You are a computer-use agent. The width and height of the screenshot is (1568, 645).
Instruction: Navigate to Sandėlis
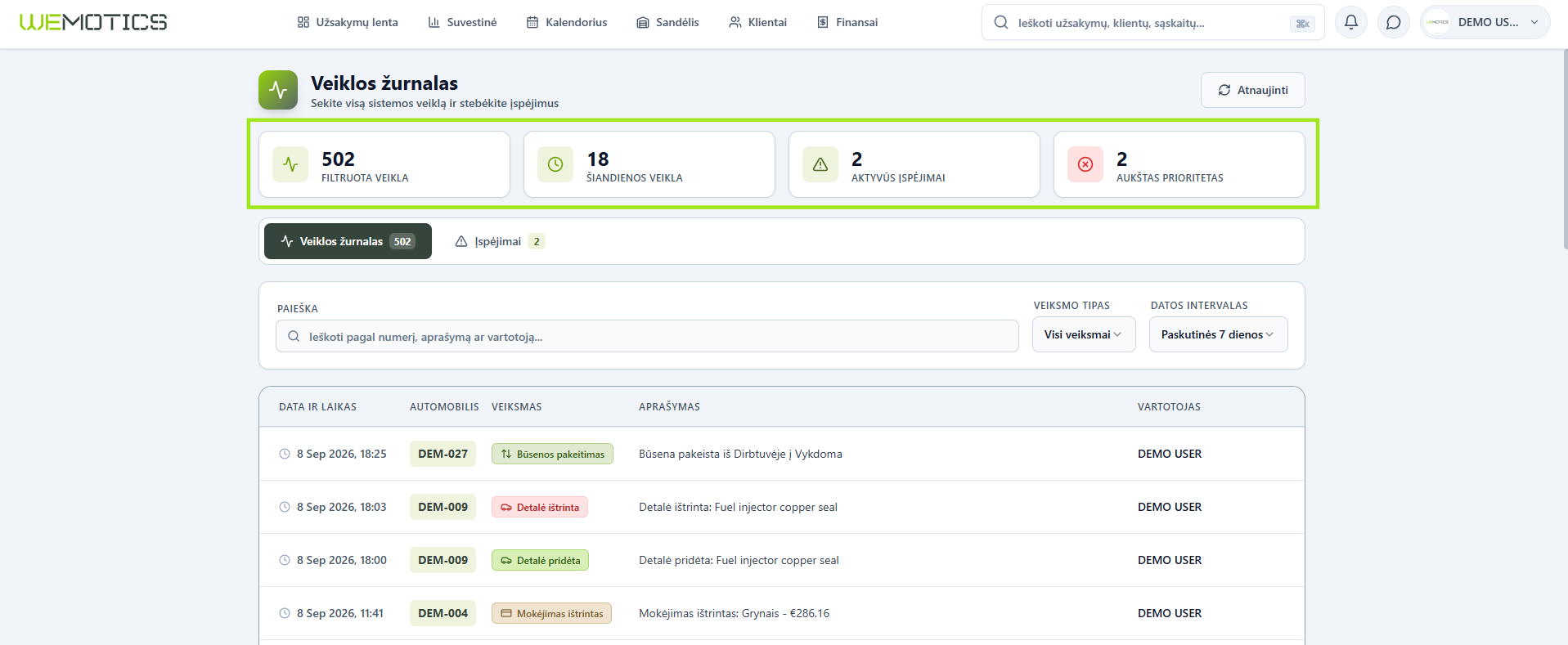pyautogui.click(x=667, y=22)
